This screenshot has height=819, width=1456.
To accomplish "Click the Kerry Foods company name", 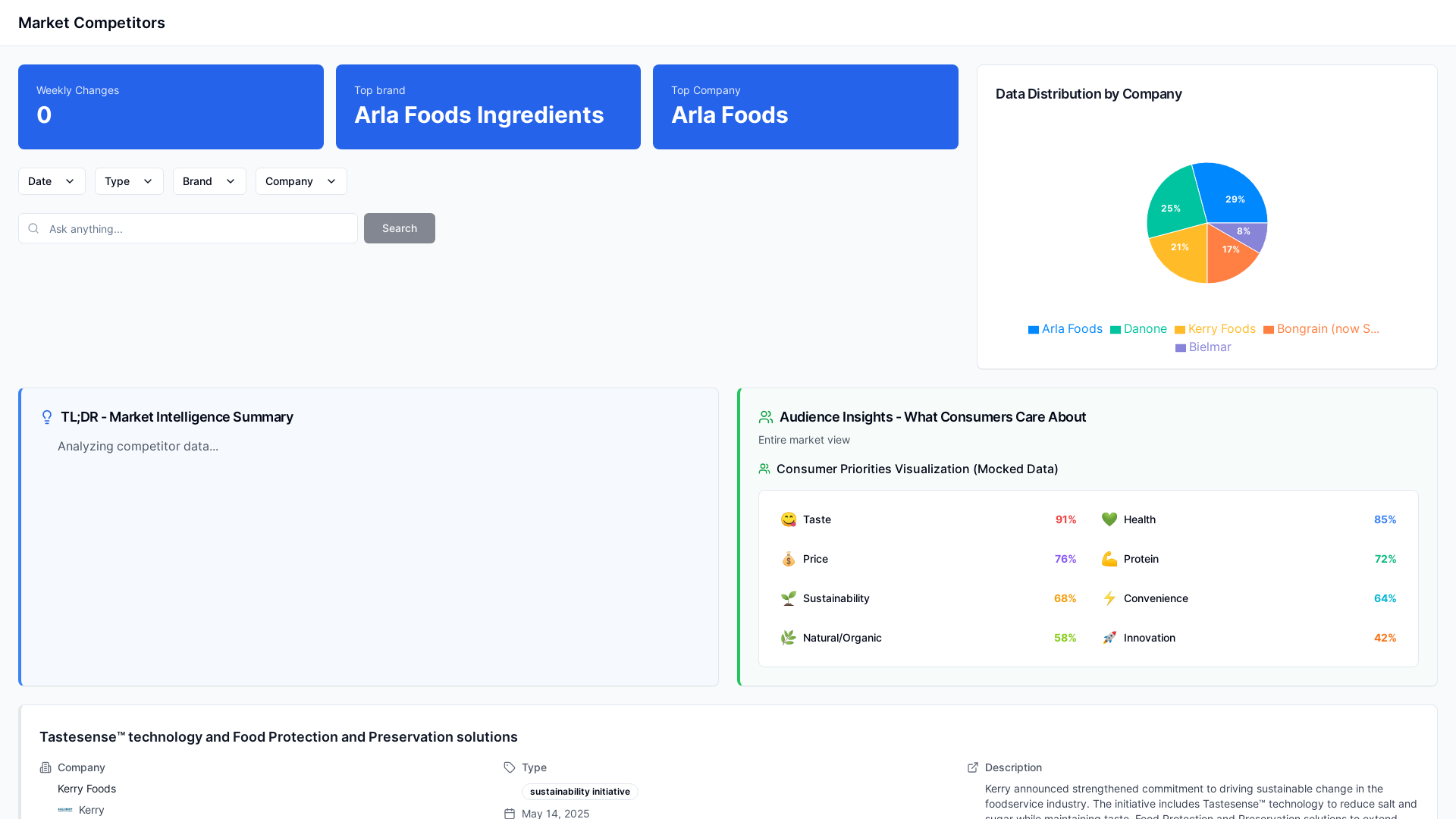I will click(87, 789).
